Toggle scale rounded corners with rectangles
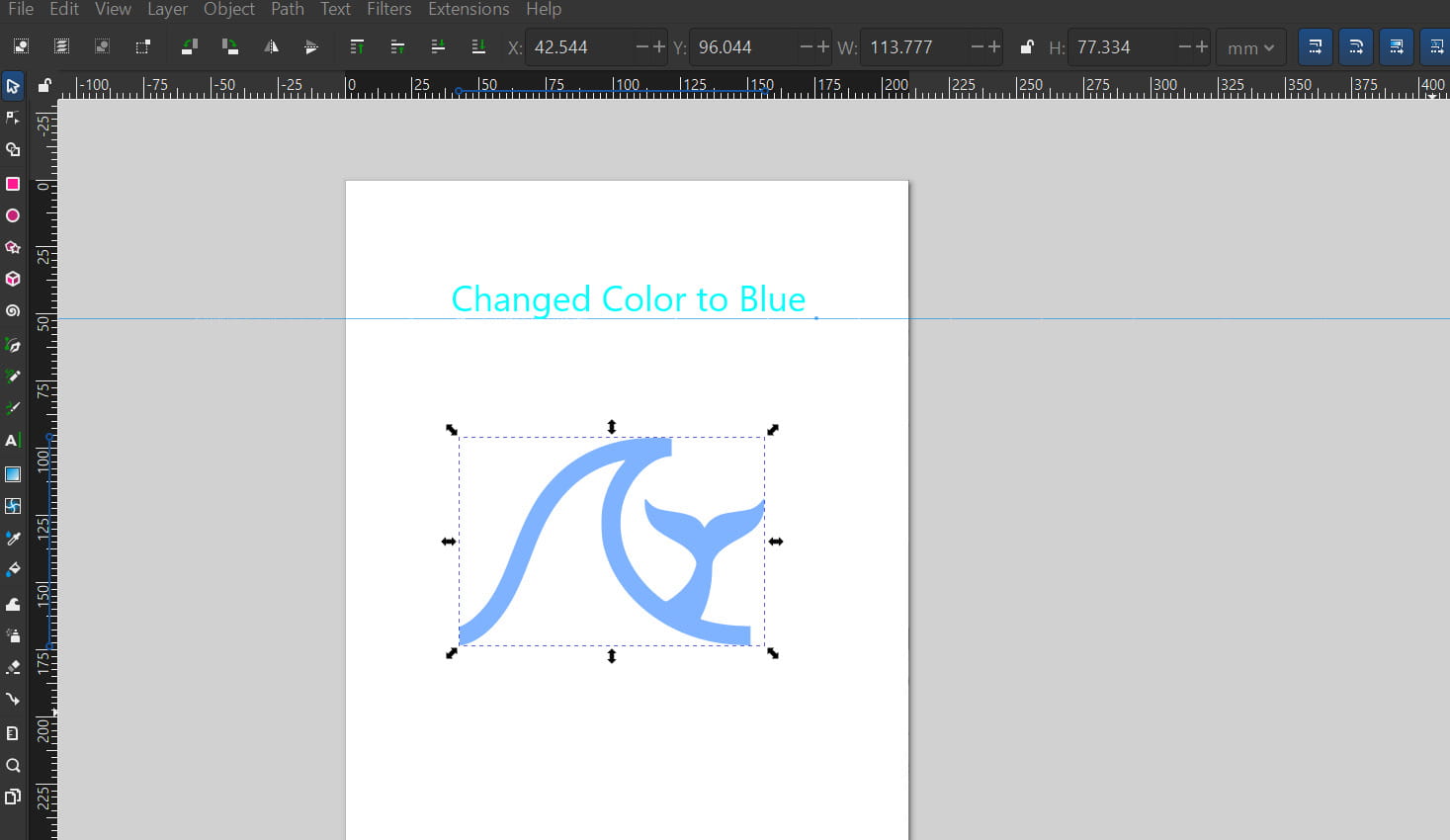This screenshot has height=840, width=1450. [1356, 46]
